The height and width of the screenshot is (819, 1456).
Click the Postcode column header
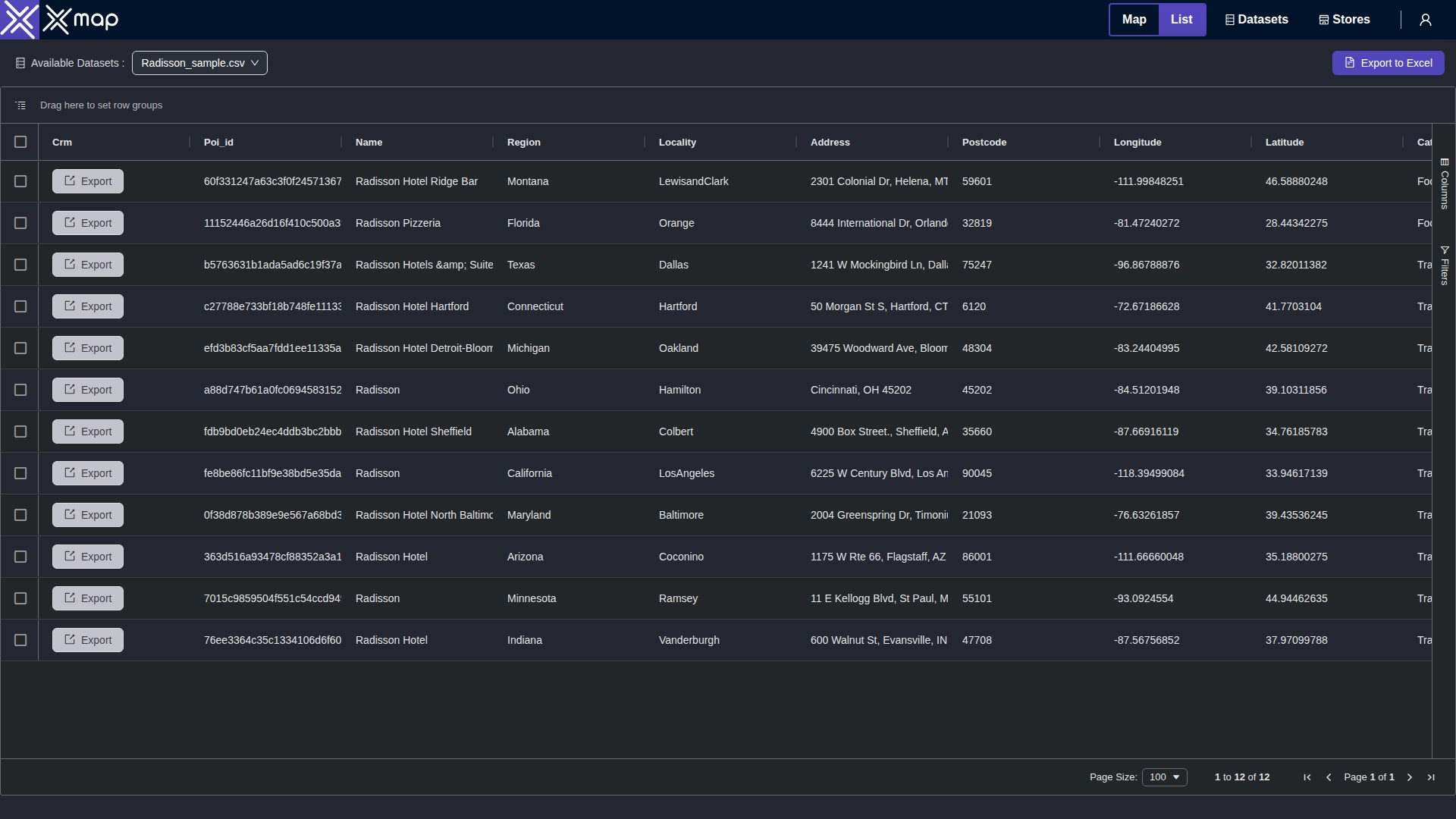point(984,143)
